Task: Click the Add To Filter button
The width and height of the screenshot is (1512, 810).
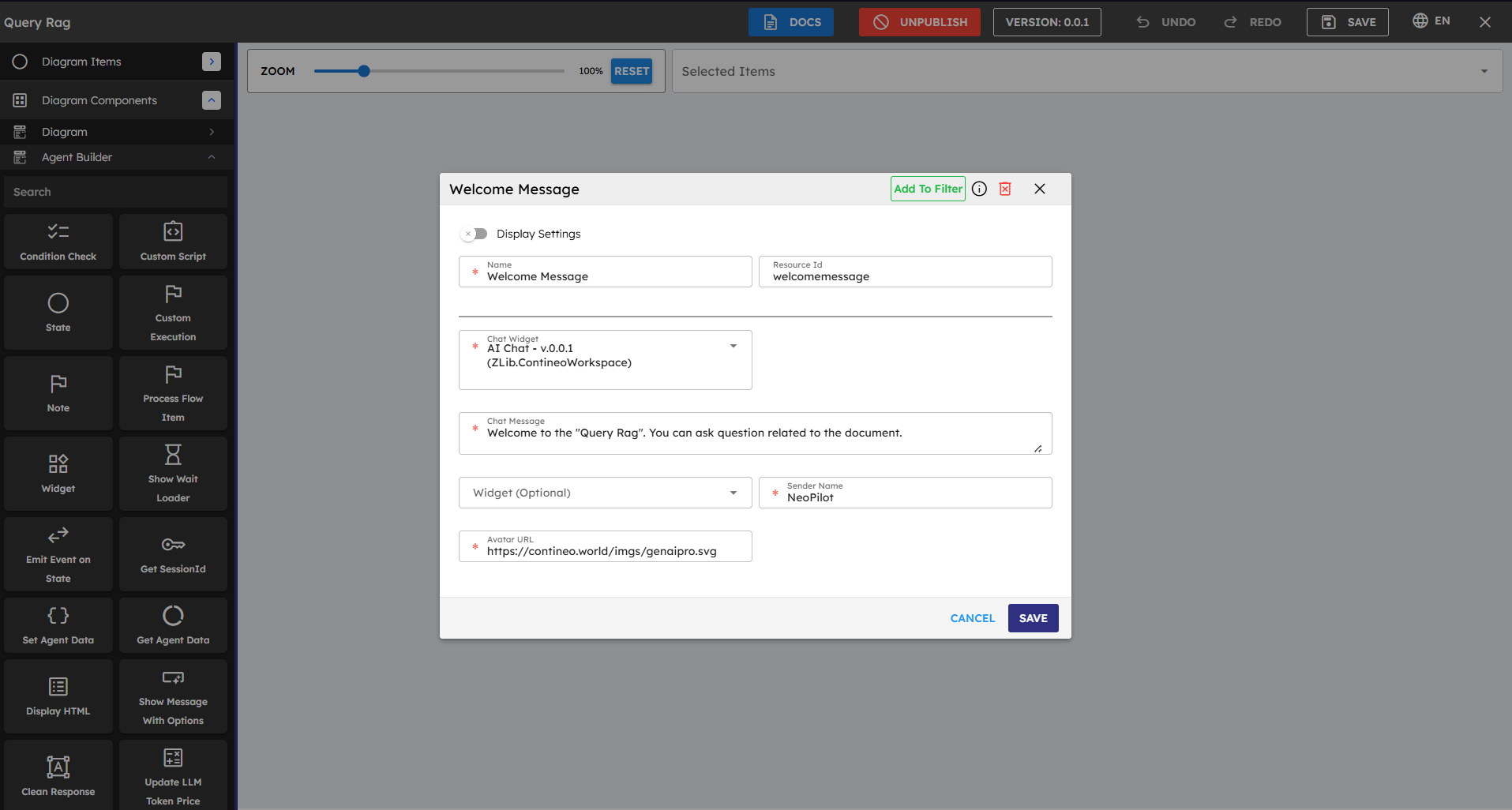Action: (928, 189)
